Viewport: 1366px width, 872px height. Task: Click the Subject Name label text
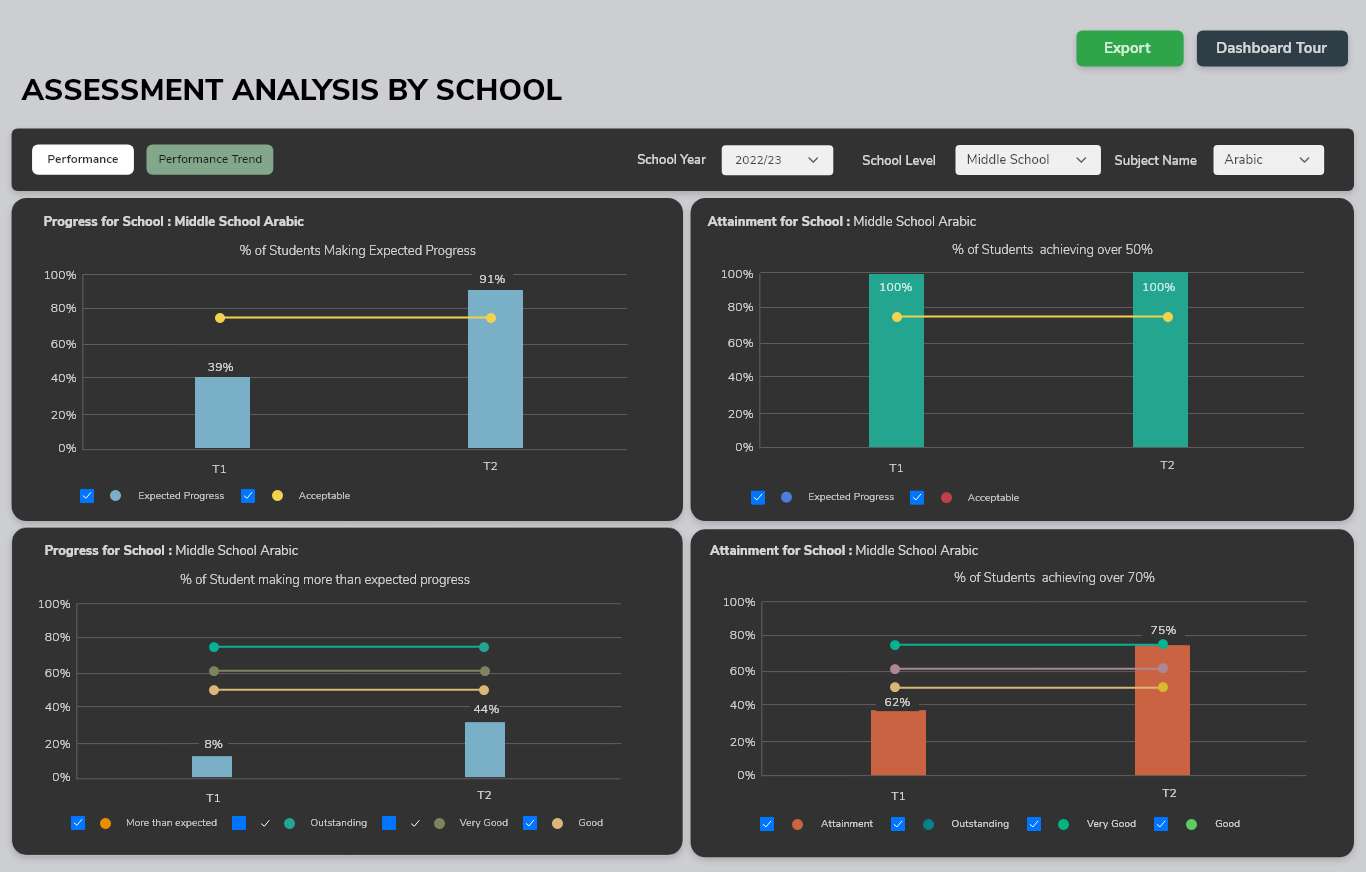click(1155, 160)
